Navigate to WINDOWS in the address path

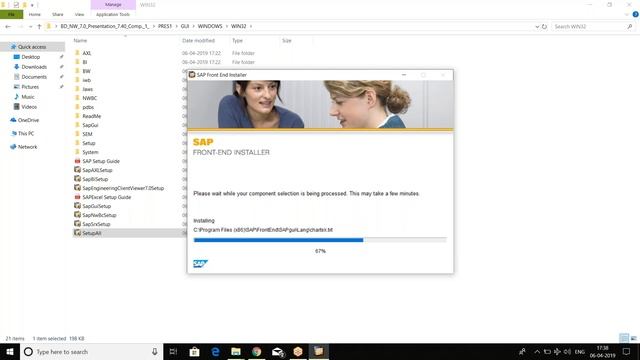click(210, 26)
